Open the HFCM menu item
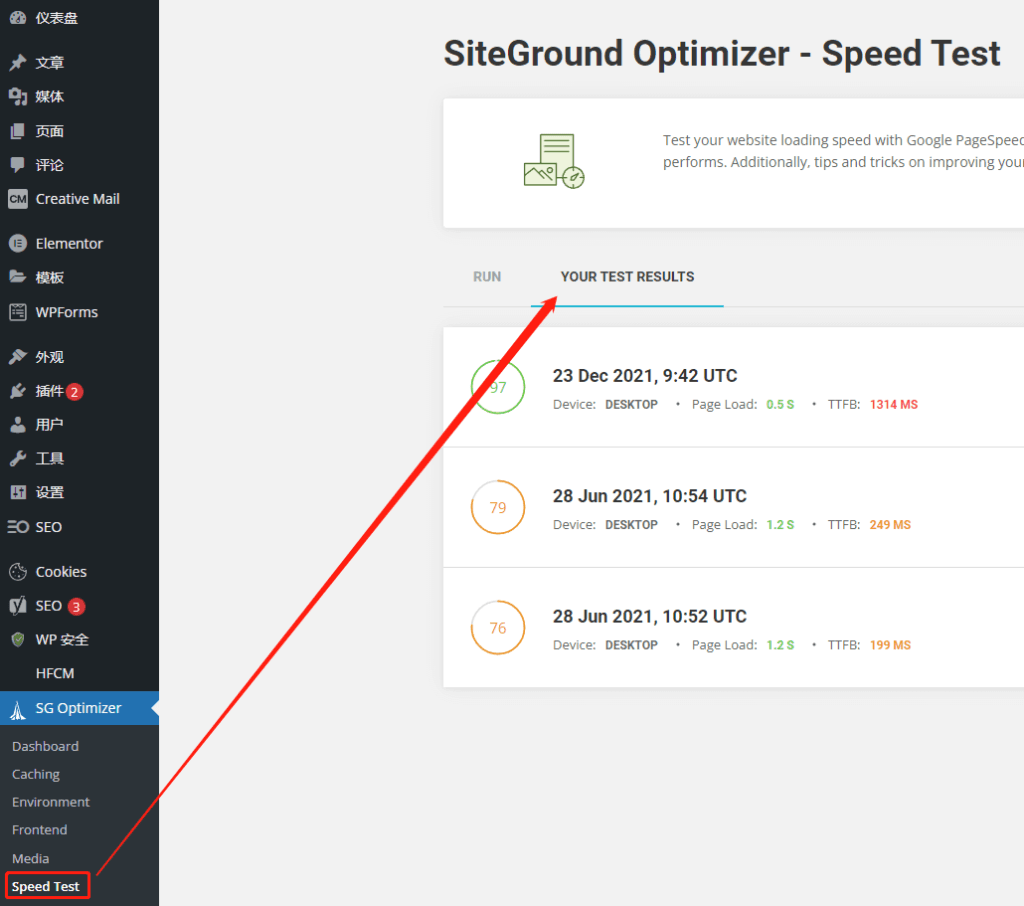Viewport: 1024px width, 906px height. point(55,674)
